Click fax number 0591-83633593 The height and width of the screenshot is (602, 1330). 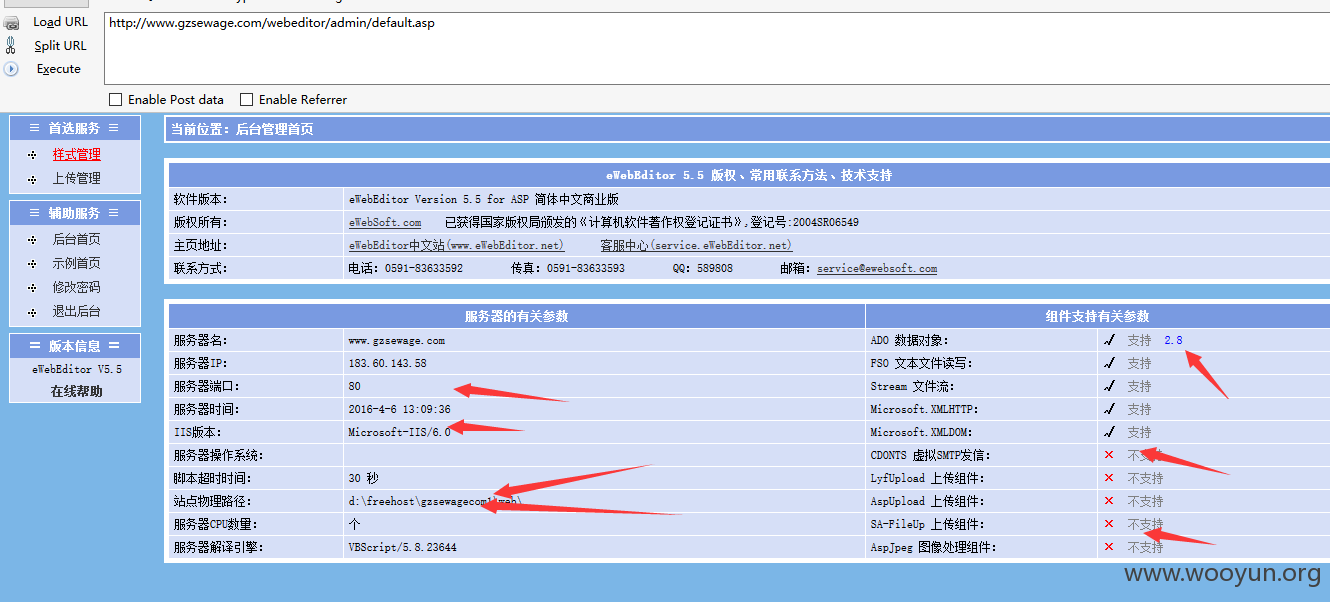click(585, 268)
